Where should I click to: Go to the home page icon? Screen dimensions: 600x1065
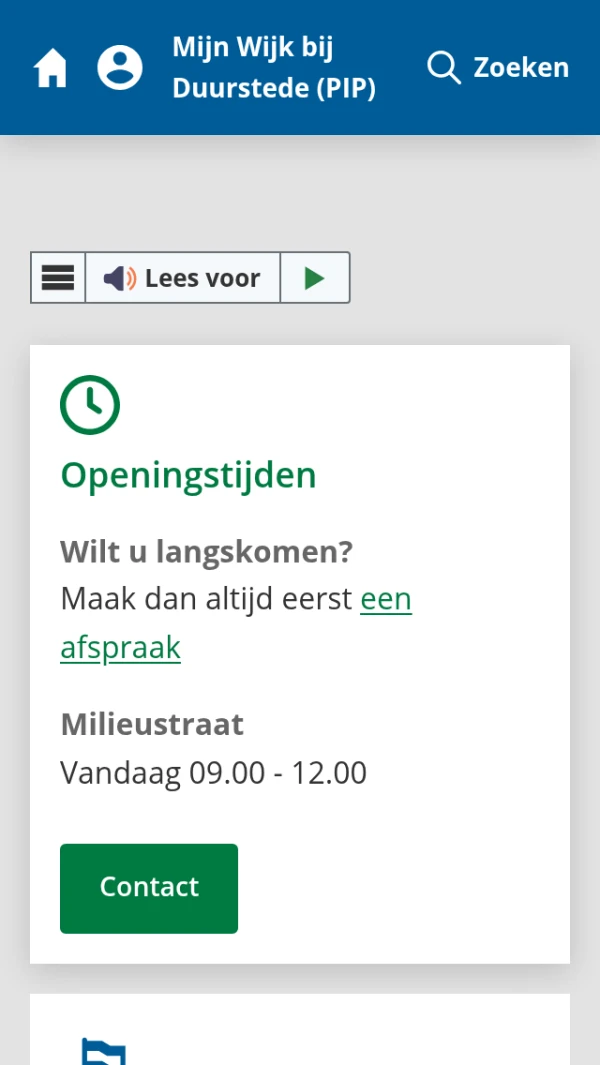(x=51, y=69)
